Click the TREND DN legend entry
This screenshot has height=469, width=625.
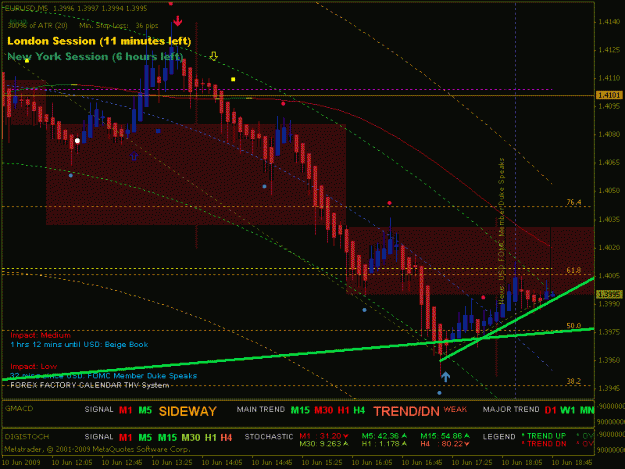544,443
